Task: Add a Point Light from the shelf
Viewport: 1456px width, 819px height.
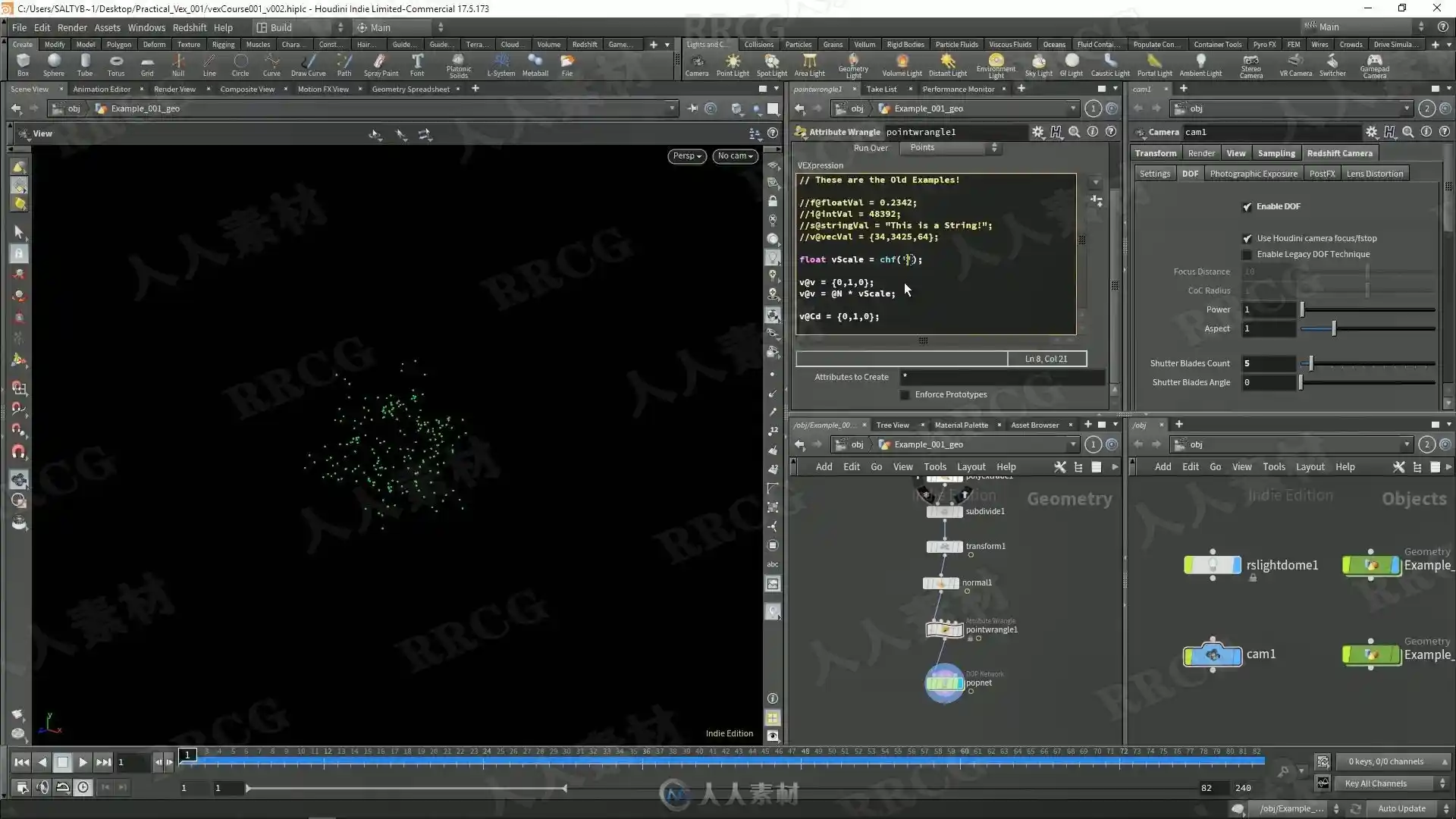Action: click(x=733, y=64)
